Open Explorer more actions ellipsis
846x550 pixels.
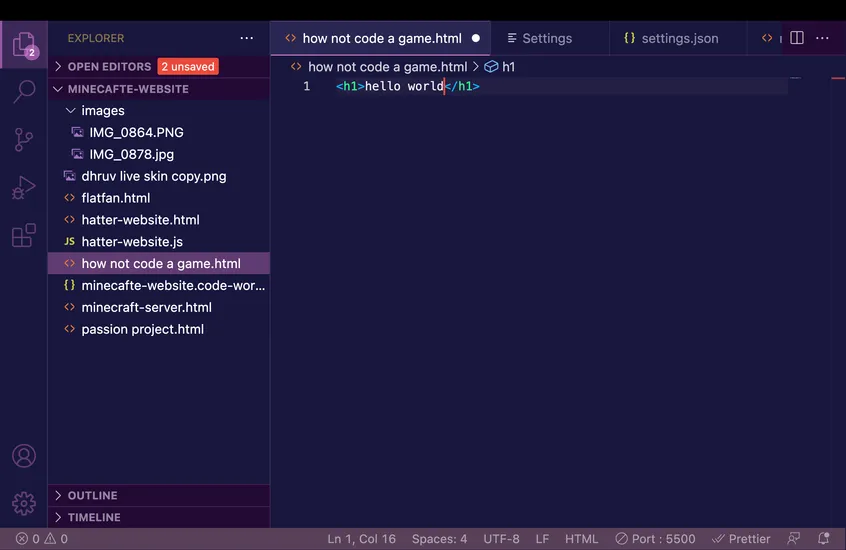247,38
